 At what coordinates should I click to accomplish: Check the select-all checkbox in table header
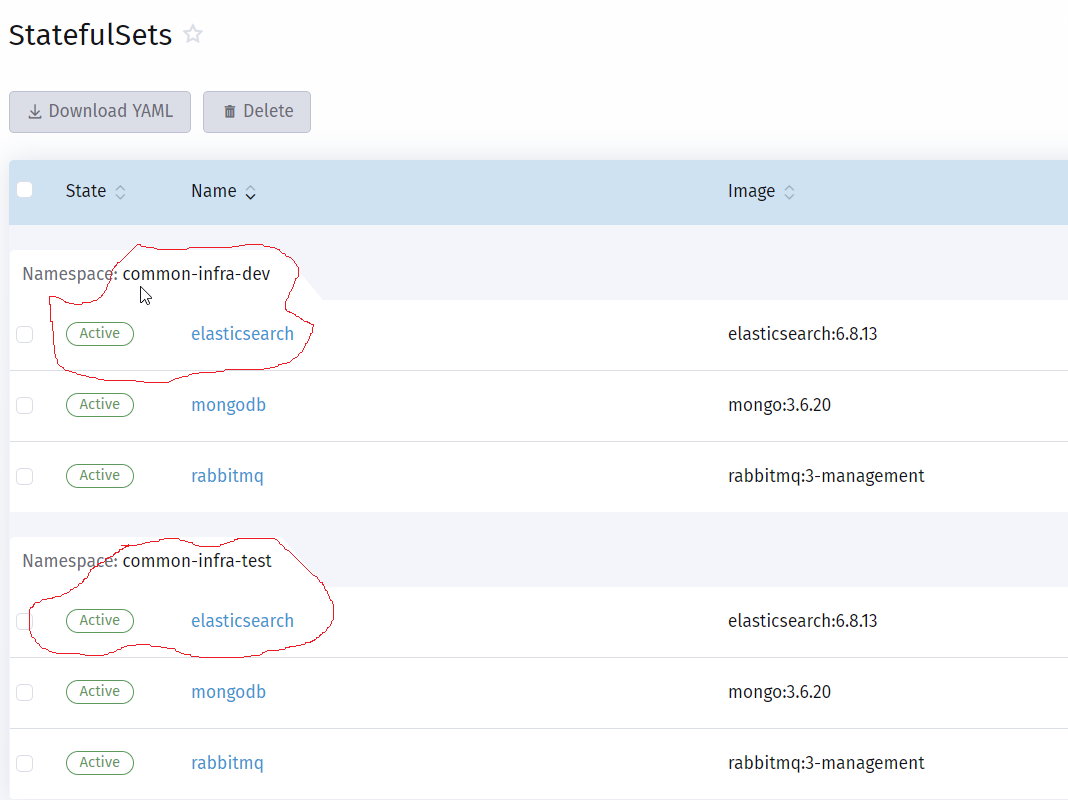pyautogui.click(x=24, y=188)
